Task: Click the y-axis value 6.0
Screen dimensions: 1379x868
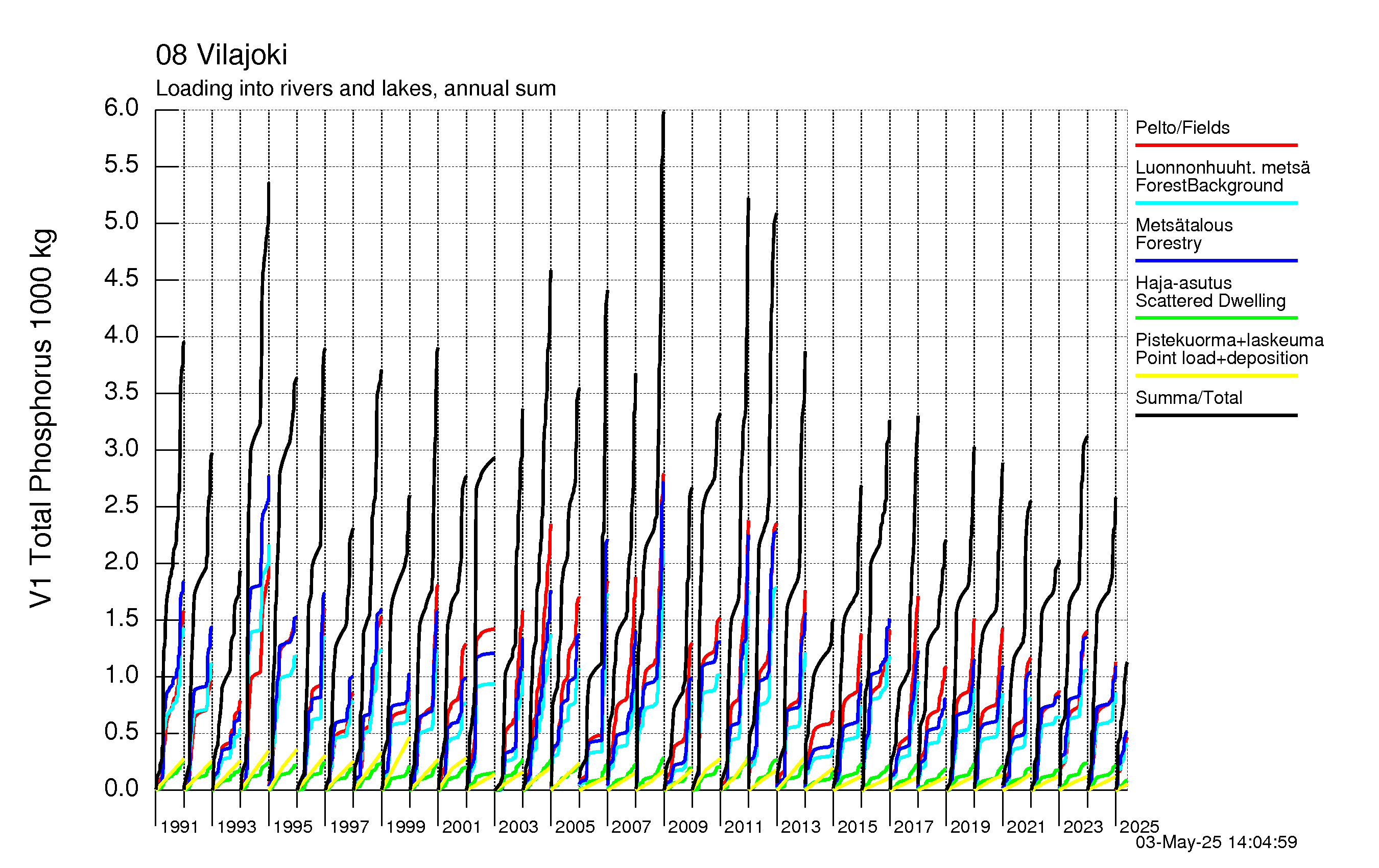Action: [122, 108]
